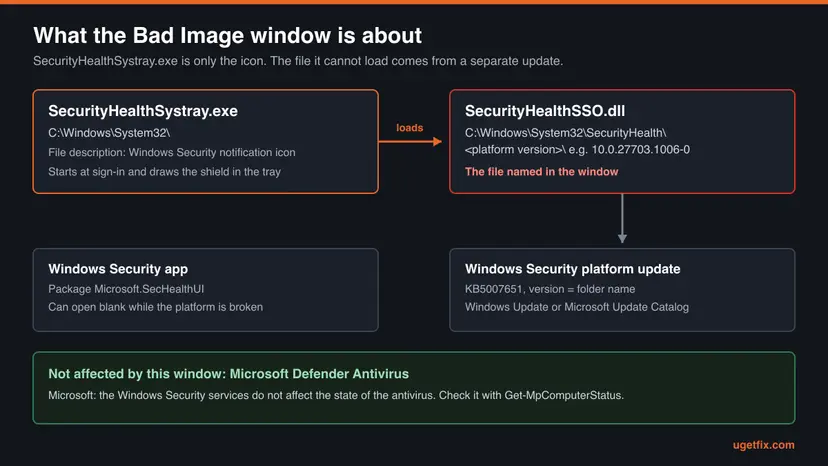Click the '<platform version>\ e.g. 10.0.27703.1006-0' line
828x466 pixels.
(x=577, y=150)
